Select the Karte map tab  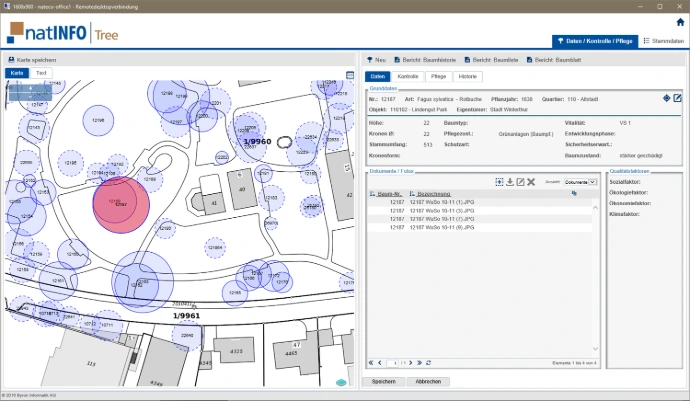click(17, 73)
